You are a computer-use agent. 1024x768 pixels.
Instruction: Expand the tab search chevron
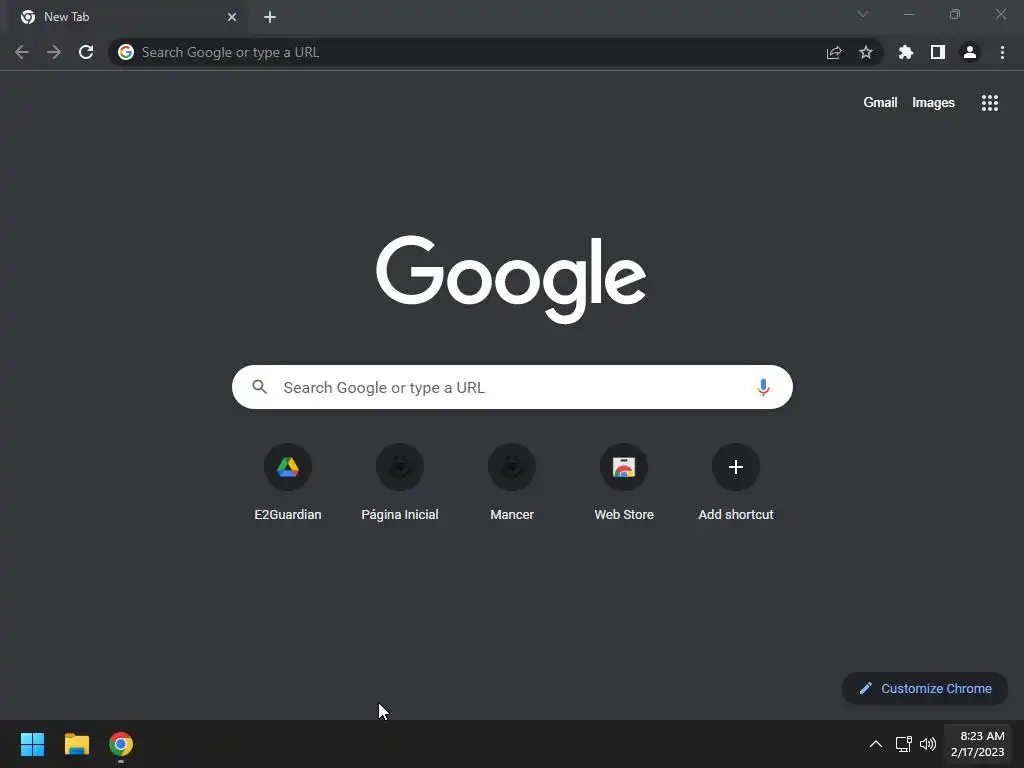(x=863, y=14)
